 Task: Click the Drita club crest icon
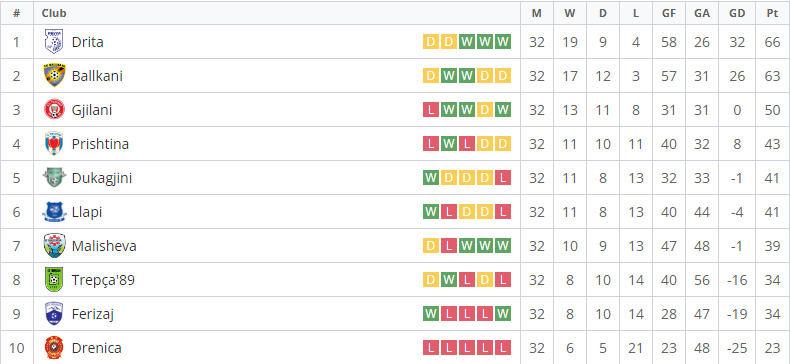54,41
